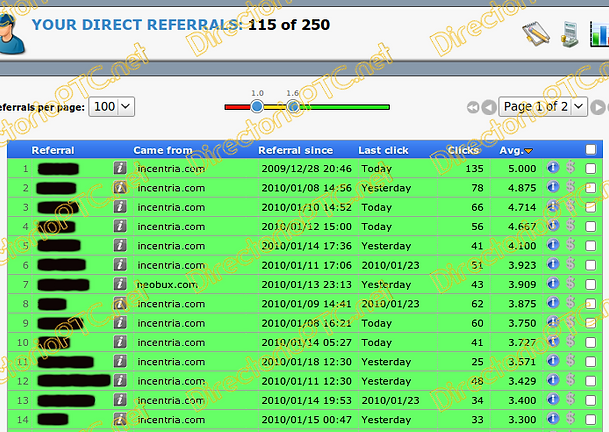Sort by the Last click column header

pos(383,150)
